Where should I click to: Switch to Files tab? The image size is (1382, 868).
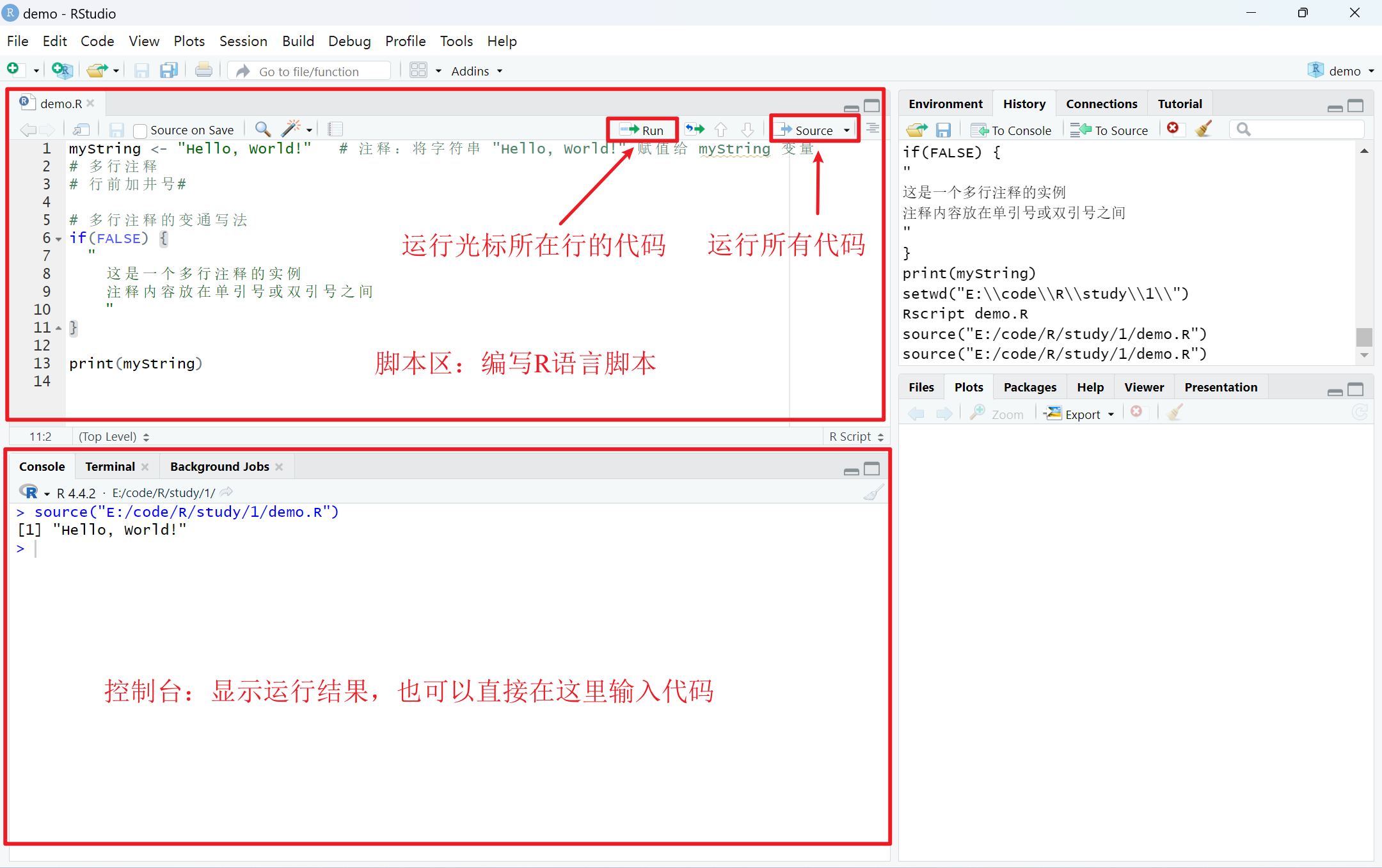(x=921, y=387)
